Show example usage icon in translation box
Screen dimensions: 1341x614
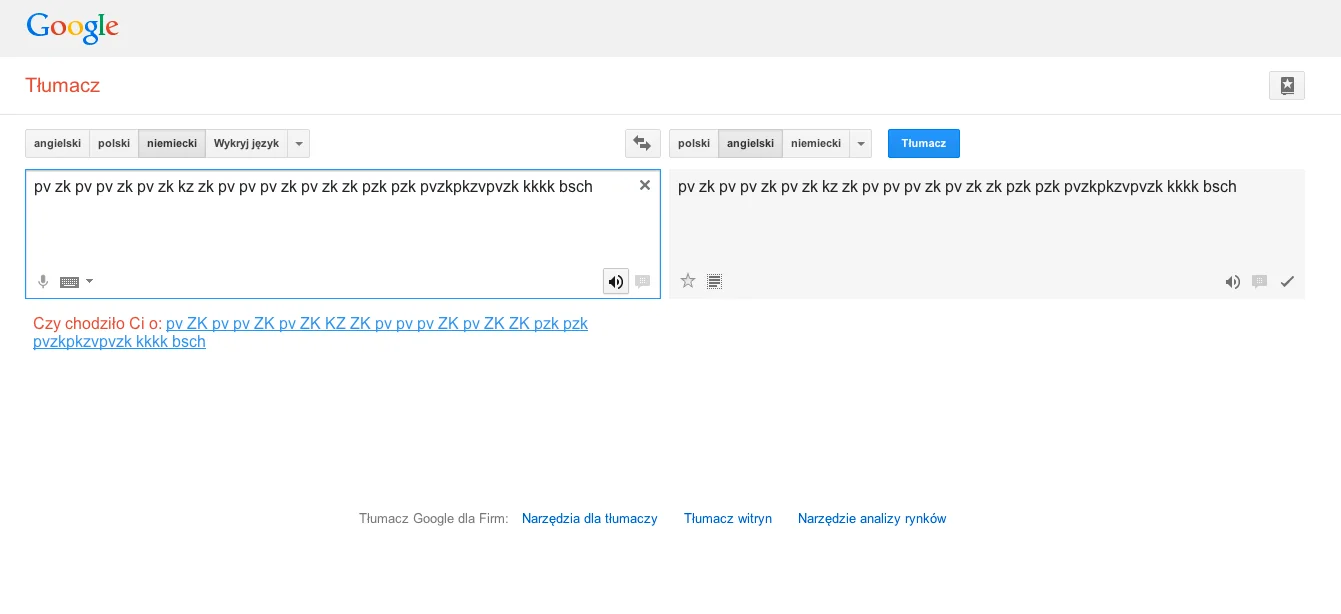click(1260, 282)
